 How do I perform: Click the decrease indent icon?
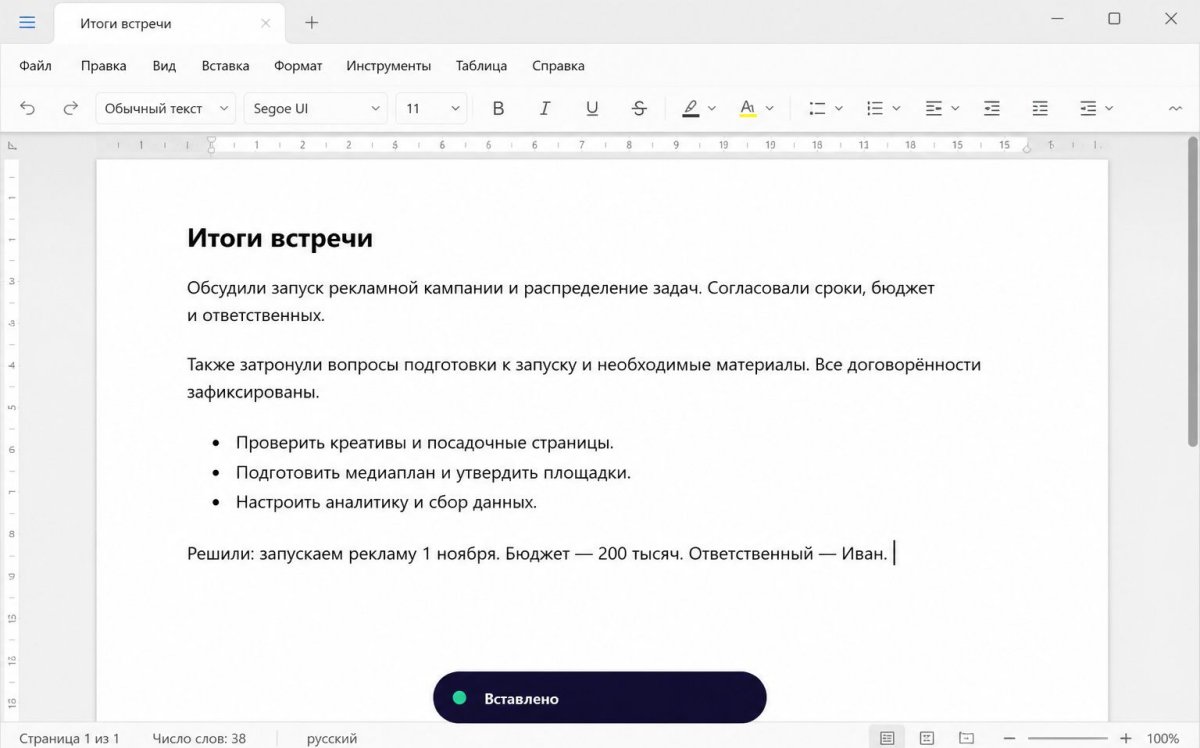(992, 108)
